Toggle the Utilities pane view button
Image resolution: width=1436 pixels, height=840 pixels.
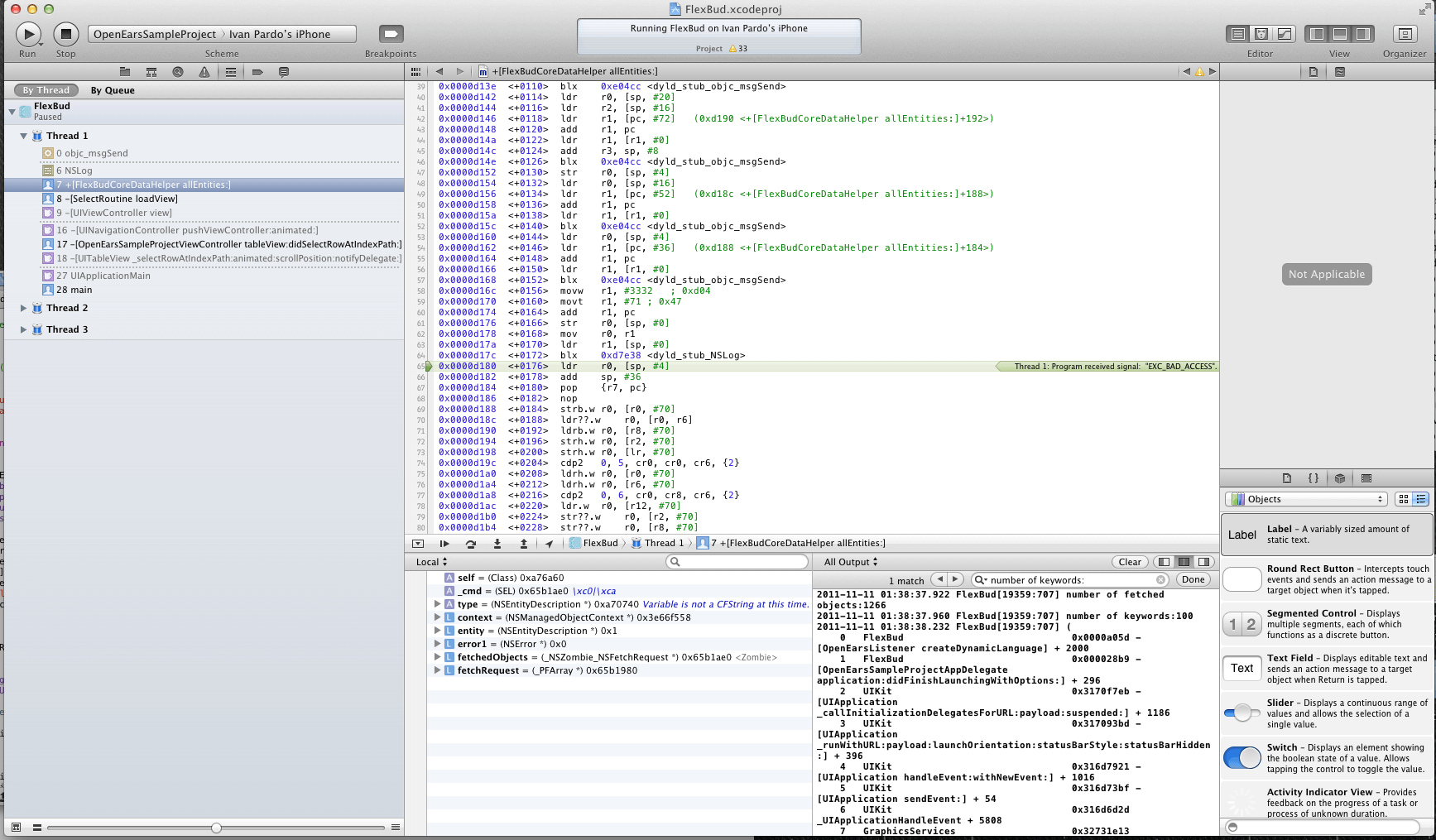coord(1363,34)
